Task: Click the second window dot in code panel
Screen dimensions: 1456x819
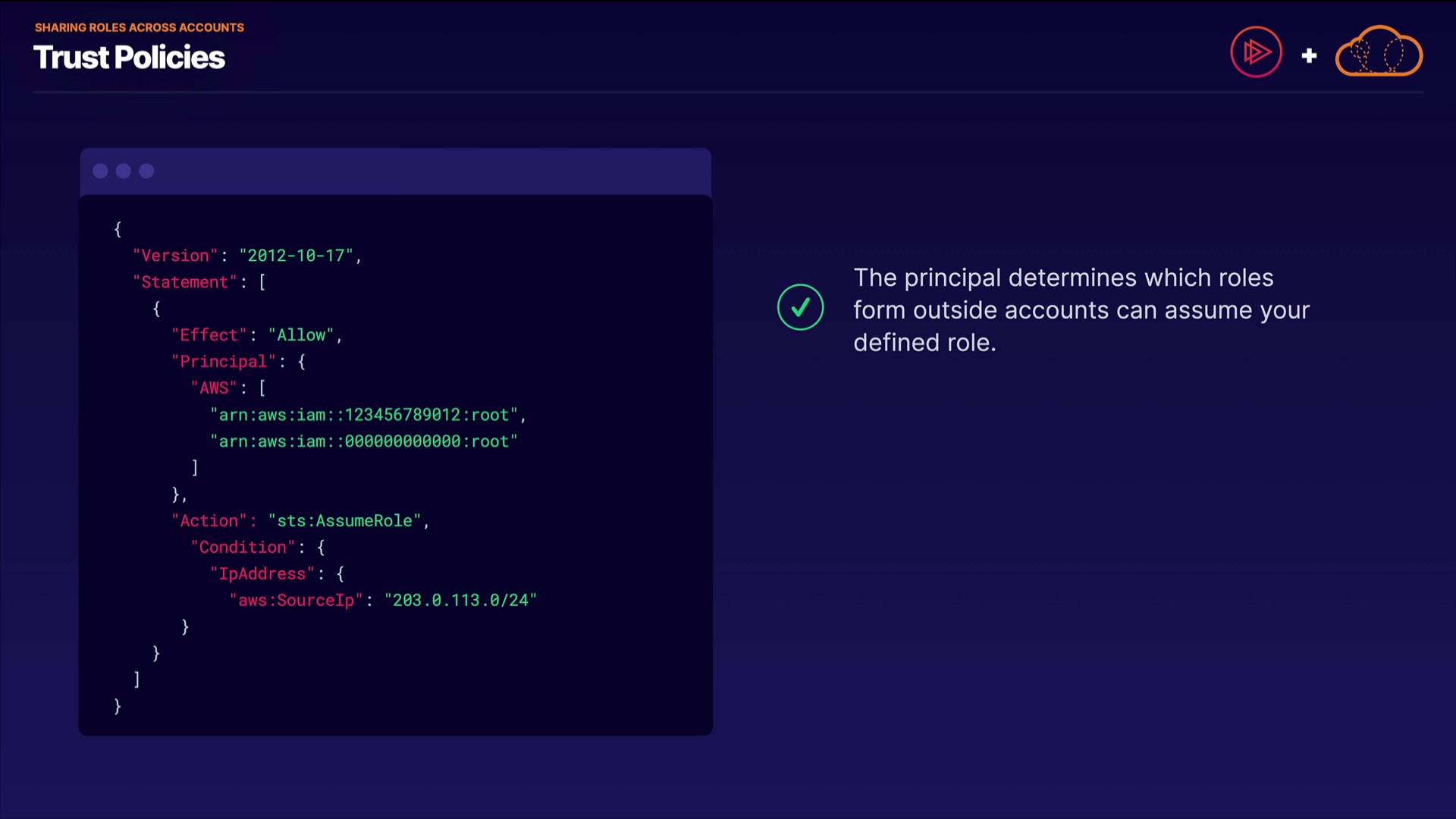Action: pyautogui.click(x=124, y=171)
